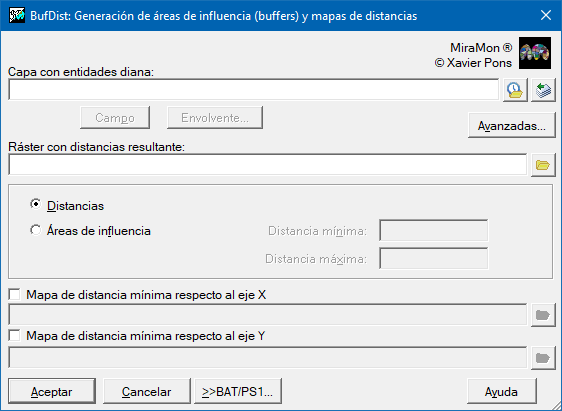Click the Envolvente... button
562x411 pixels.
pos(215,118)
